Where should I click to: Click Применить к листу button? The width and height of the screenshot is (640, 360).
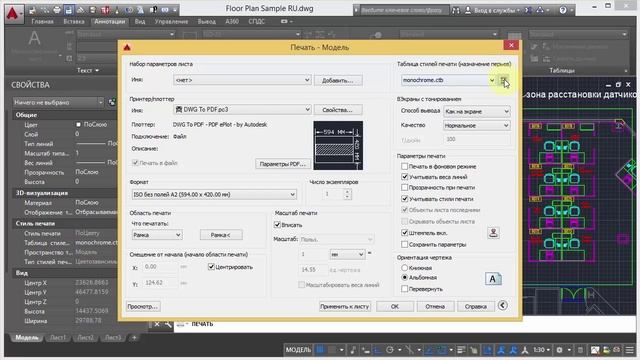tap(345, 306)
